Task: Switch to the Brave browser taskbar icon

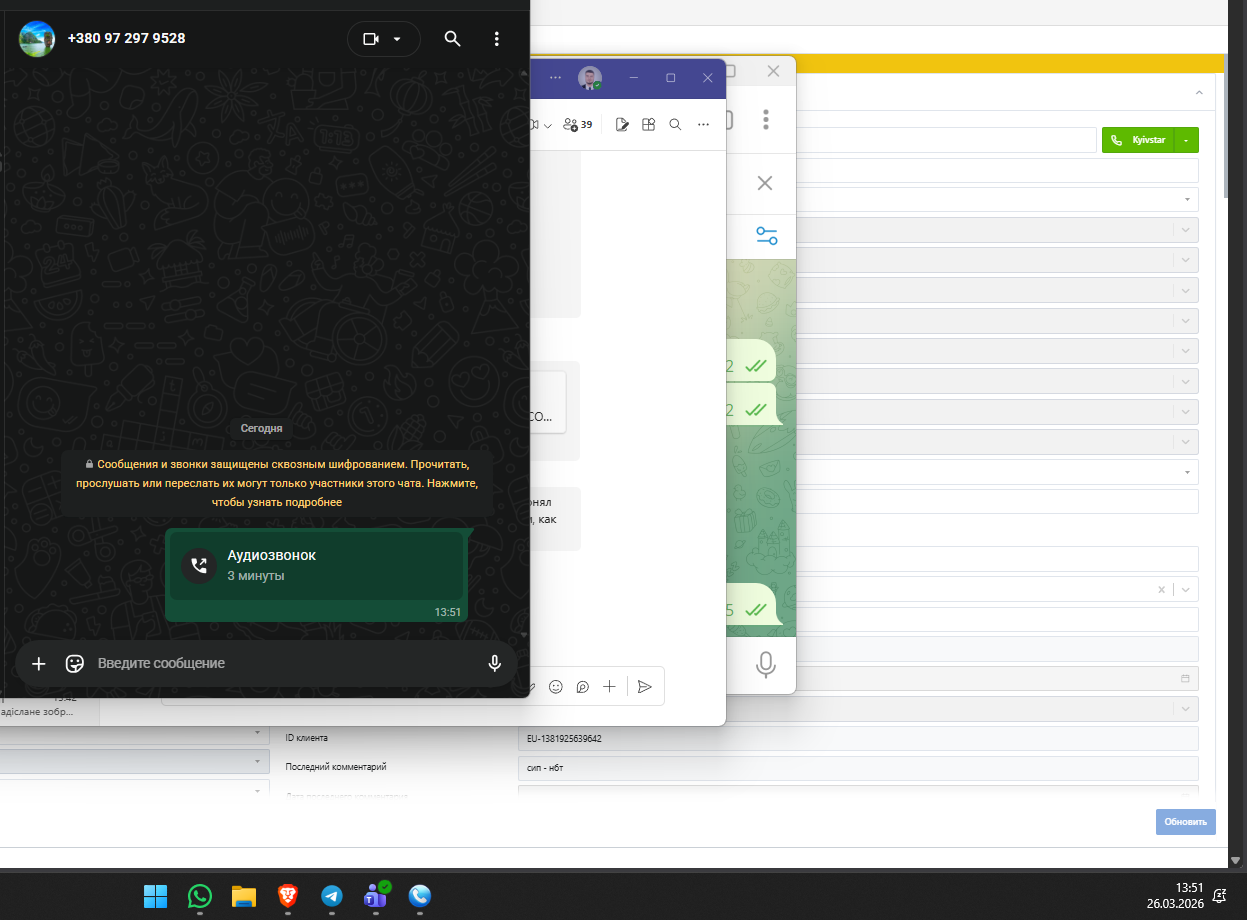Action: point(288,896)
